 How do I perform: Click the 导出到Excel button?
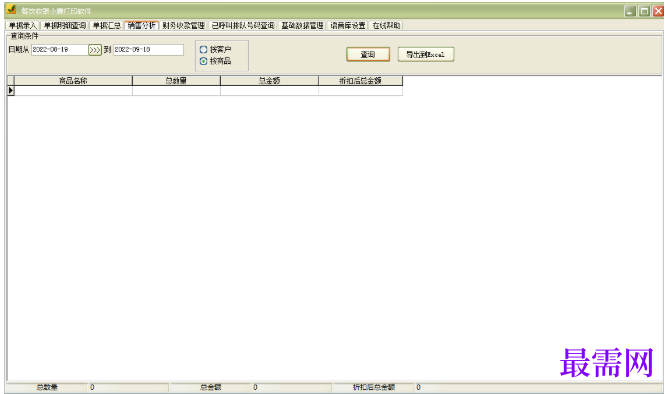426,54
